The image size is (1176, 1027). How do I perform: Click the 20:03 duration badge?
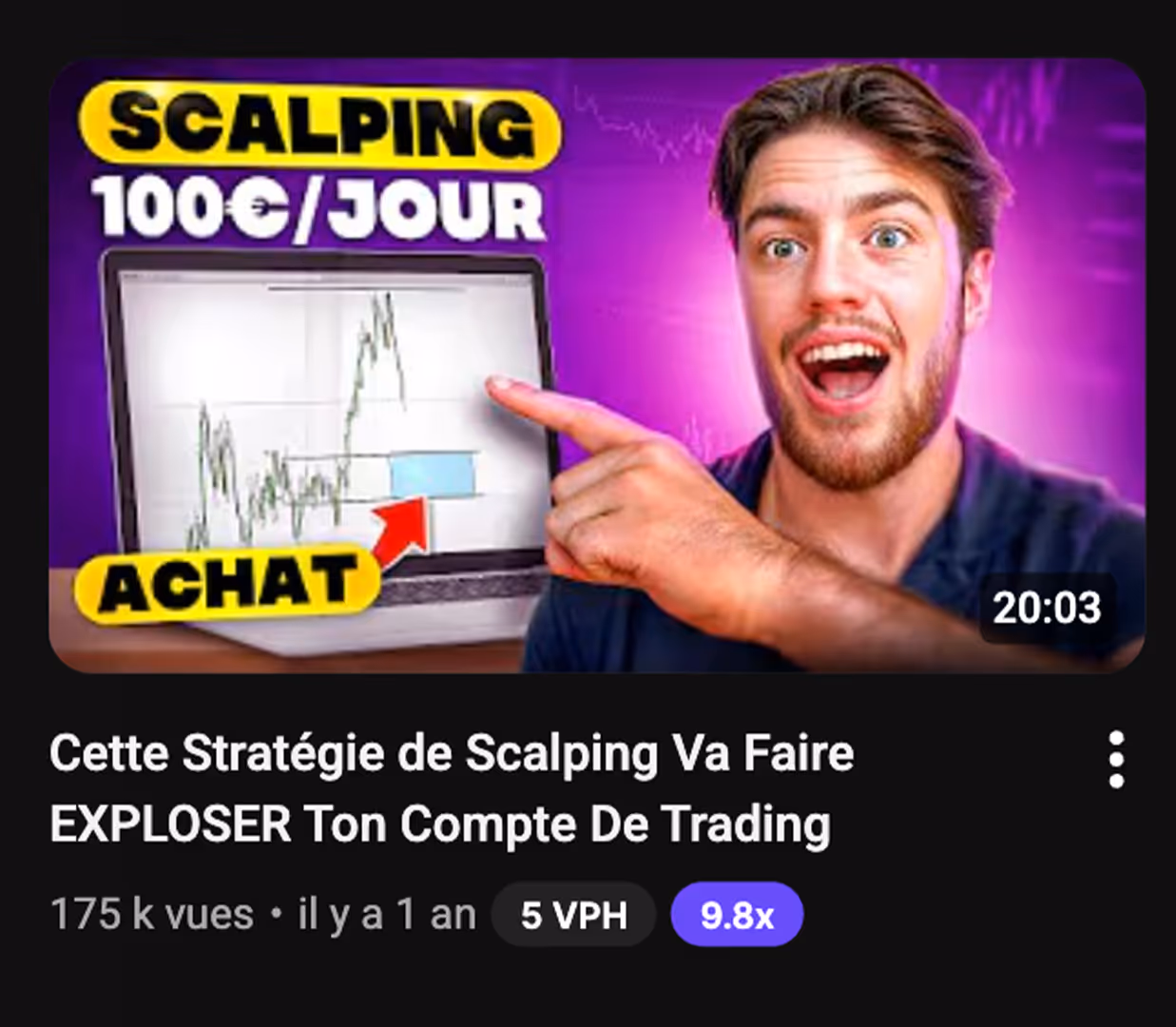pos(1047,608)
